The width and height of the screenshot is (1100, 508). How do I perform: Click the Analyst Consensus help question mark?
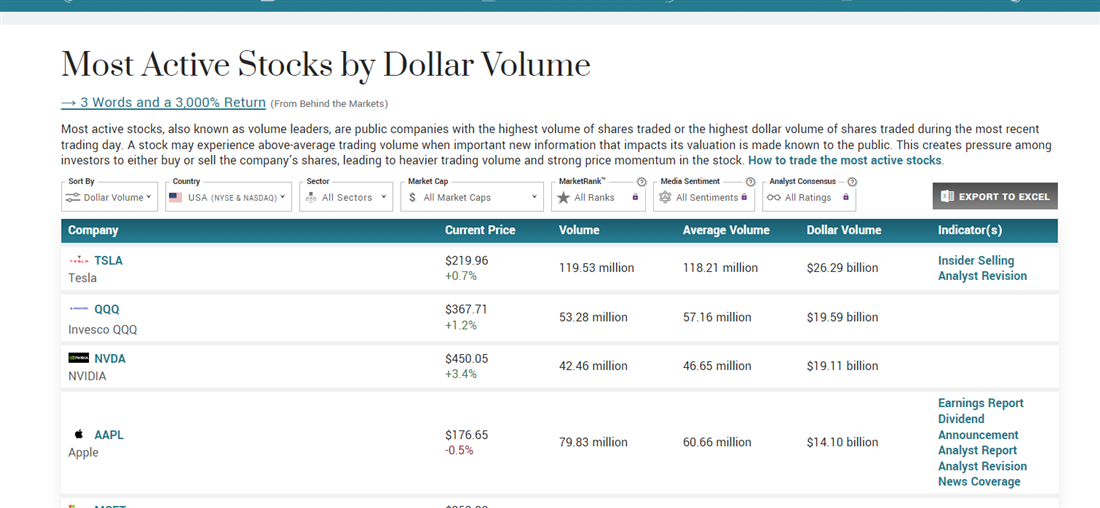pyautogui.click(x=852, y=182)
